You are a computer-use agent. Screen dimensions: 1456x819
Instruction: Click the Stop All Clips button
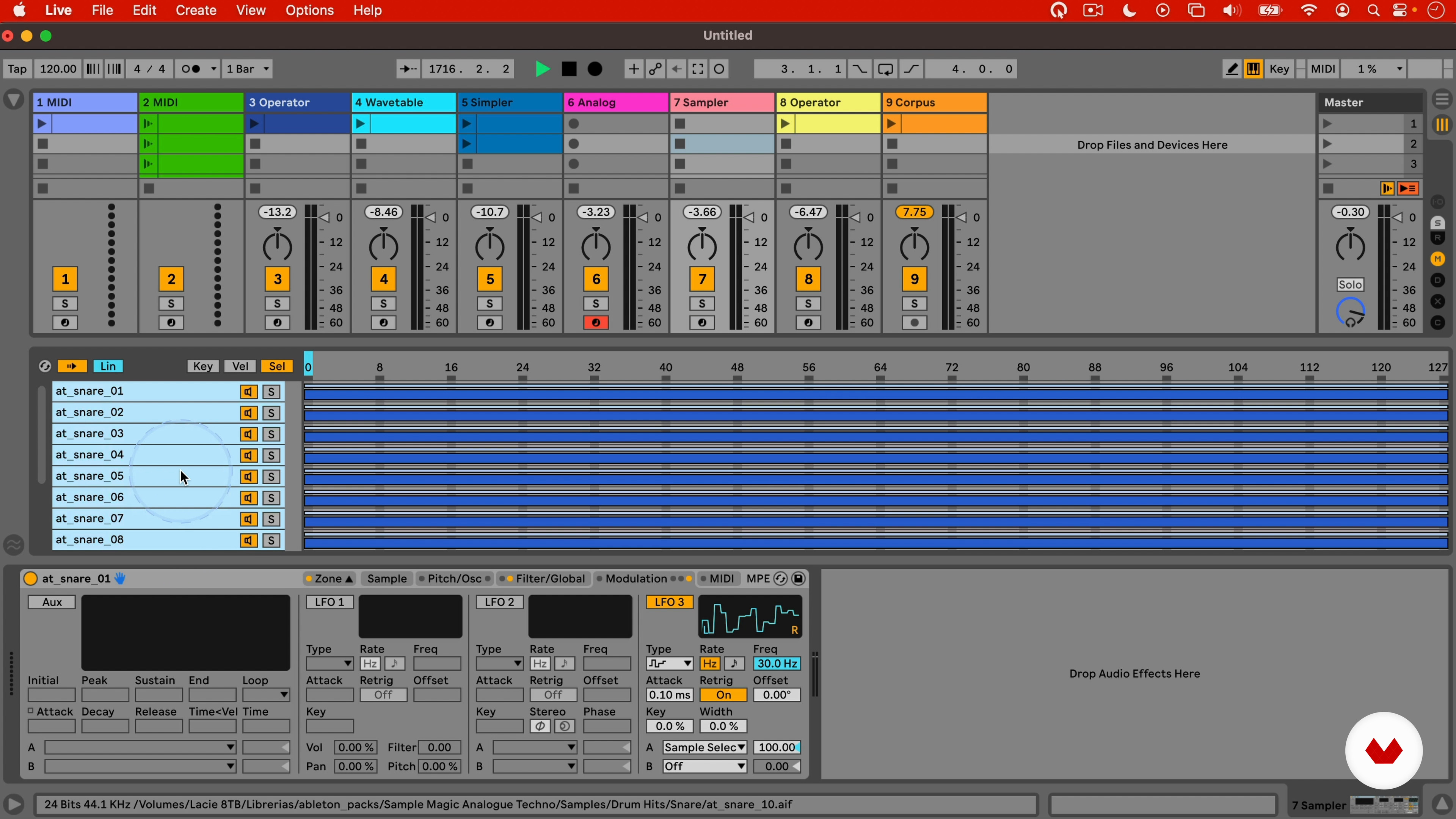1328,189
